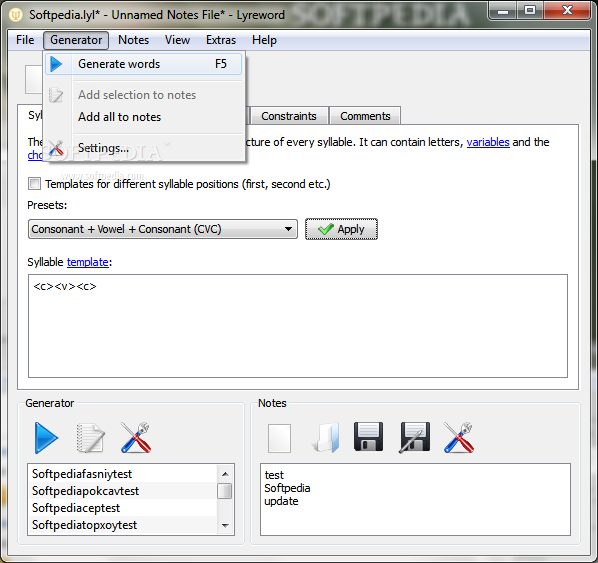The image size is (598, 563).
Task: Switch to the Constraints tab
Action: [289, 116]
